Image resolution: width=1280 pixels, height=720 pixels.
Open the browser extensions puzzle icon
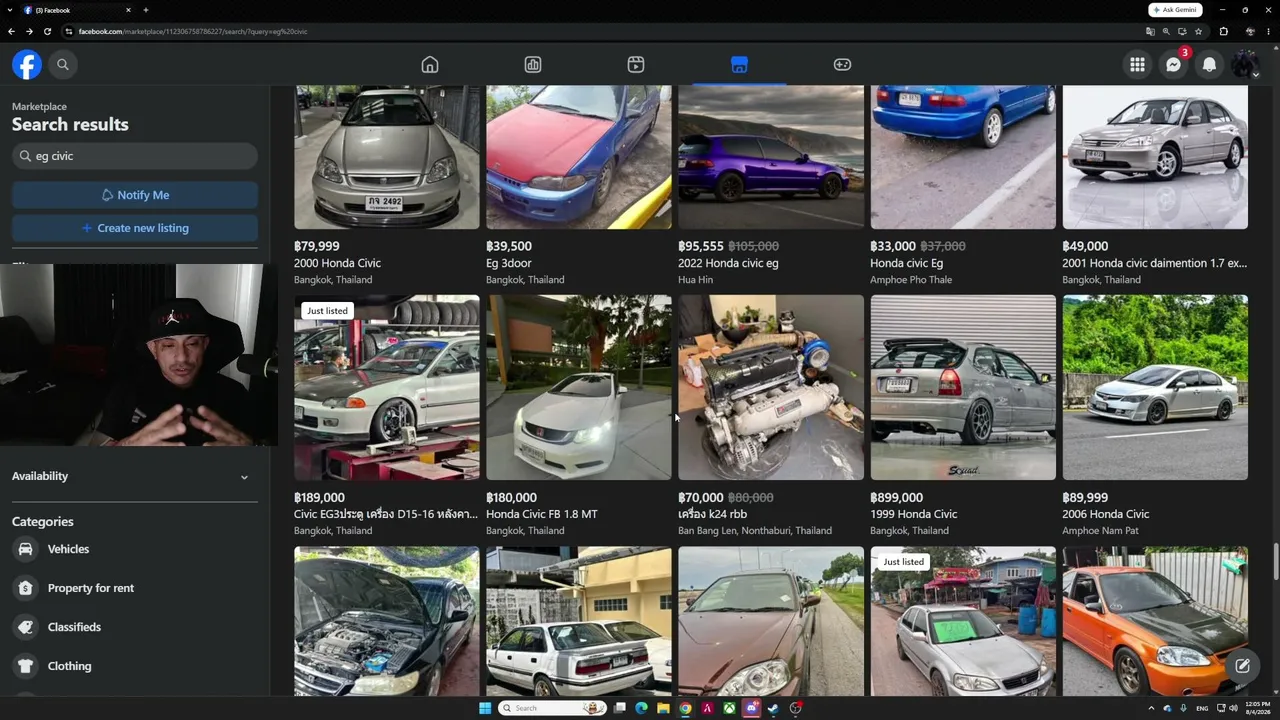1223,31
